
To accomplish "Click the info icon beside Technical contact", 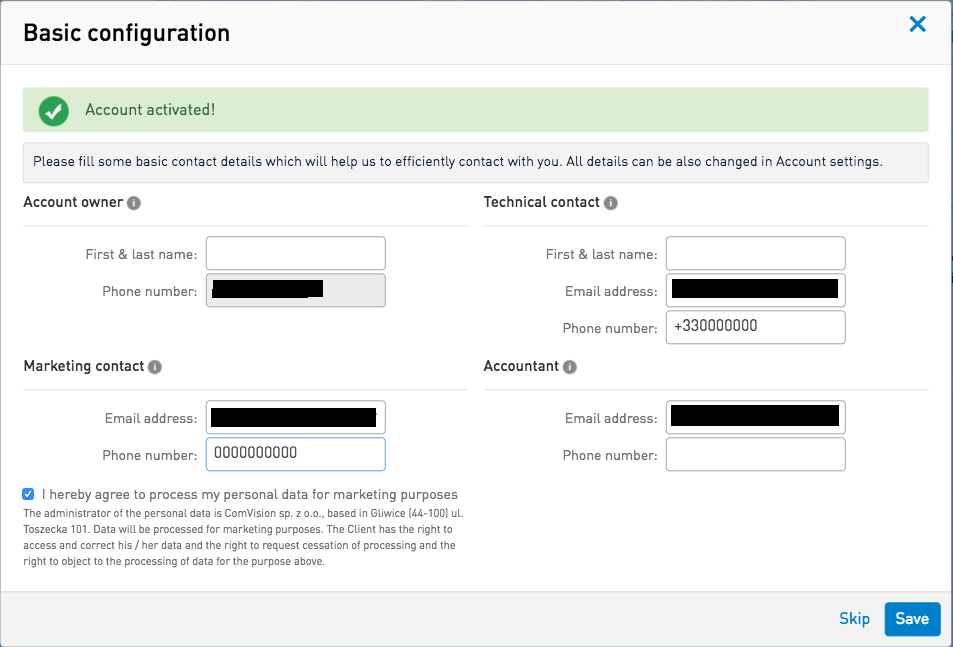I will (611, 203).
